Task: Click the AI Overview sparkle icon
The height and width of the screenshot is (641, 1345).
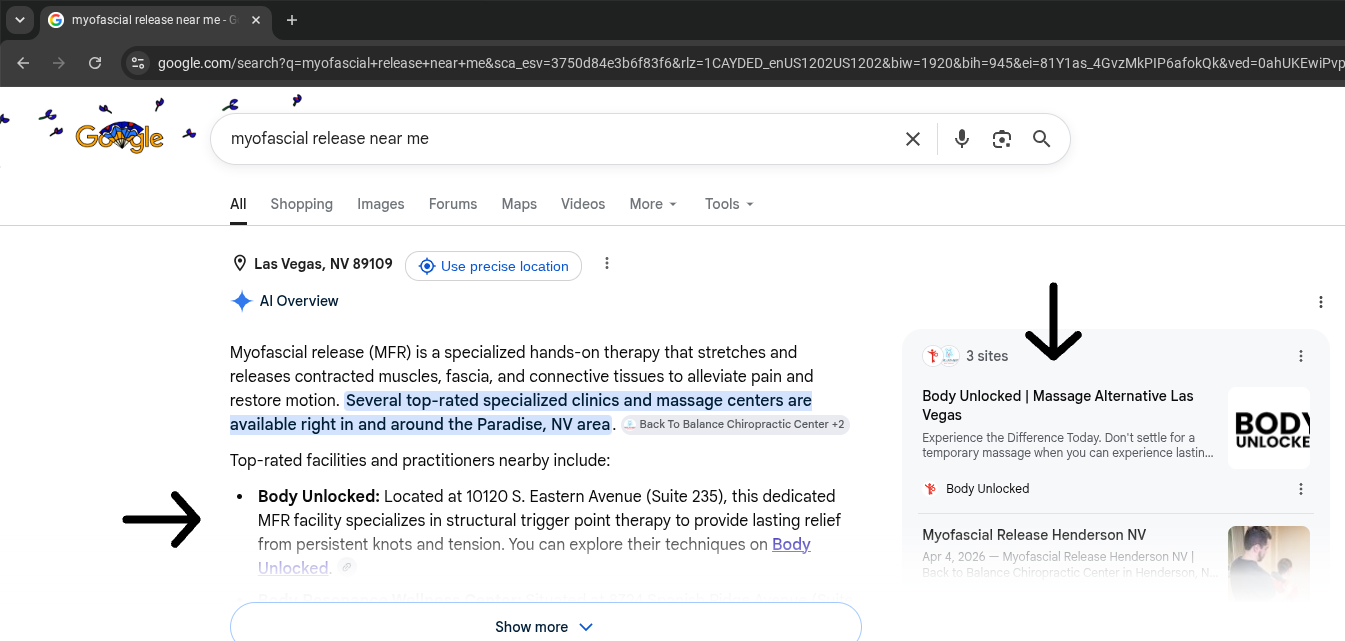Action: 241,301
